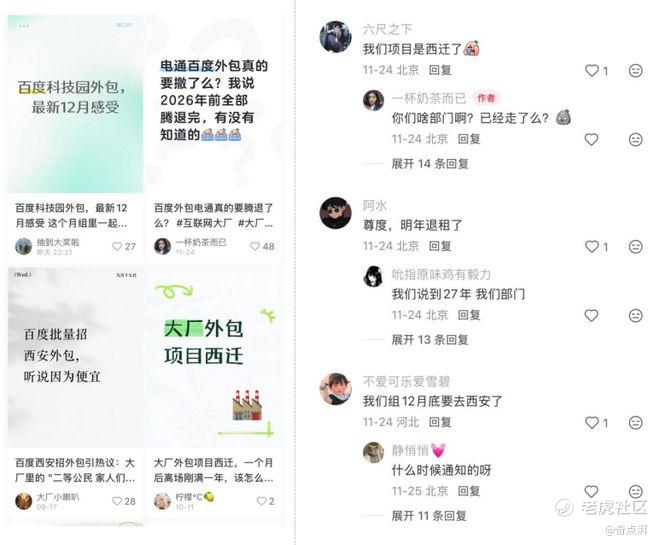Open username link 一杯奶茶而已 in comments

tap(428, 98)
